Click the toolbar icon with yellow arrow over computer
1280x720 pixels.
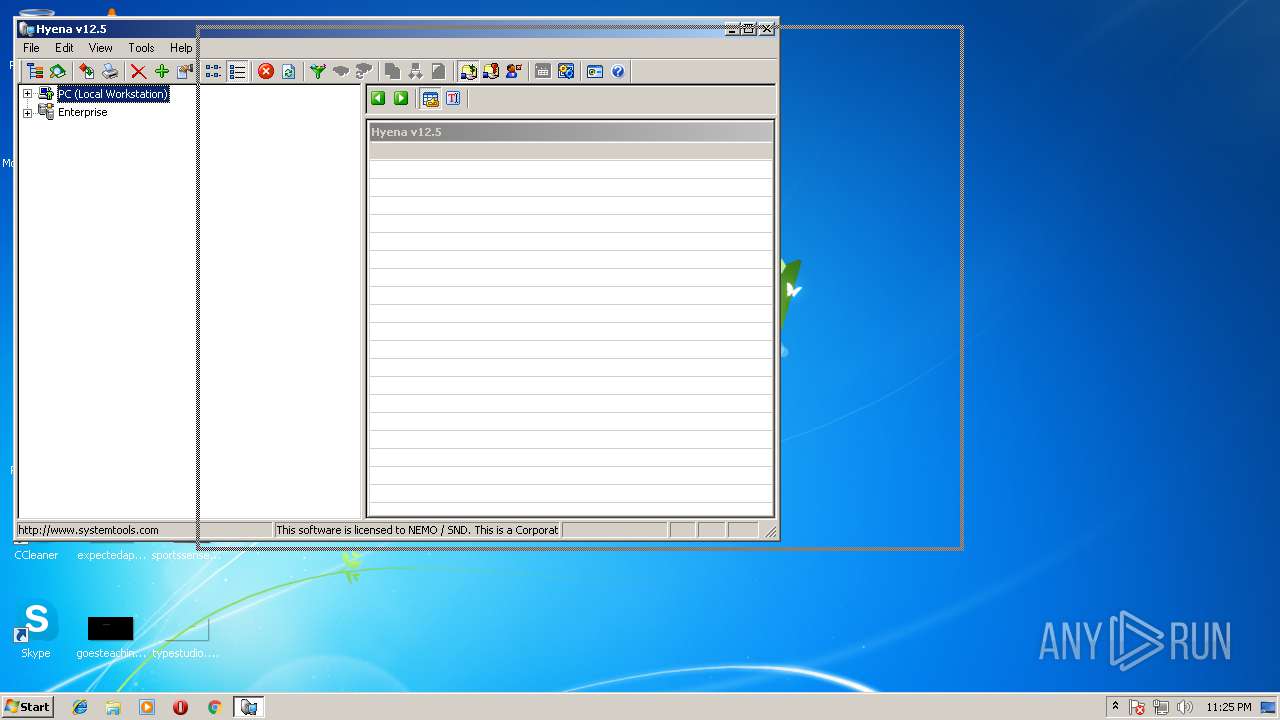[468, 71]
